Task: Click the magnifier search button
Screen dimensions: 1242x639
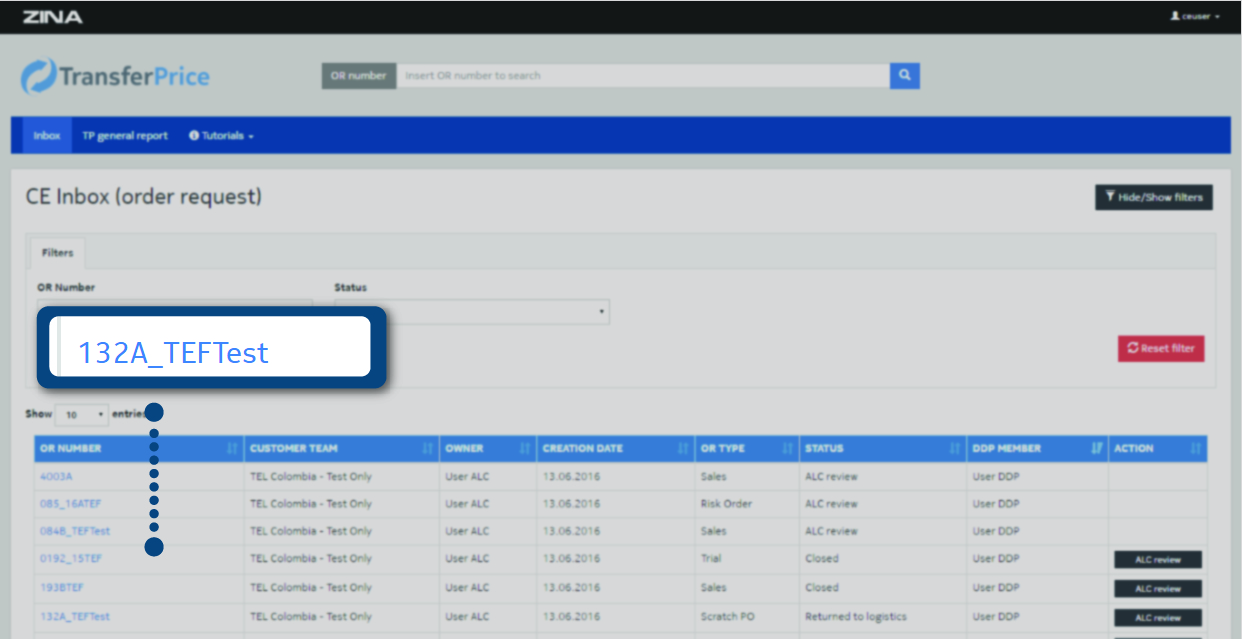Action: (904, 76)
